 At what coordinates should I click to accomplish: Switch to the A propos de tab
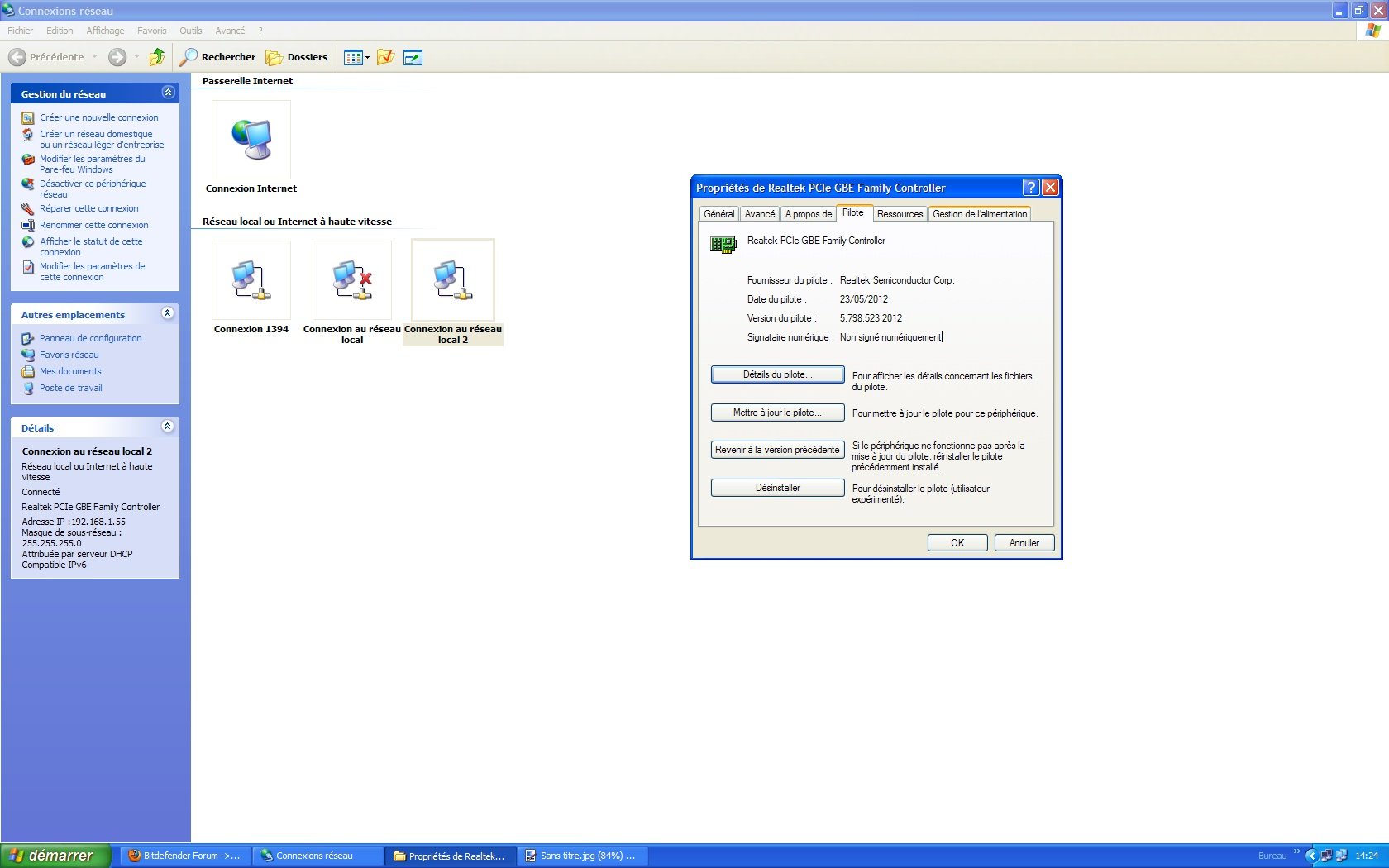click(809, 214)
